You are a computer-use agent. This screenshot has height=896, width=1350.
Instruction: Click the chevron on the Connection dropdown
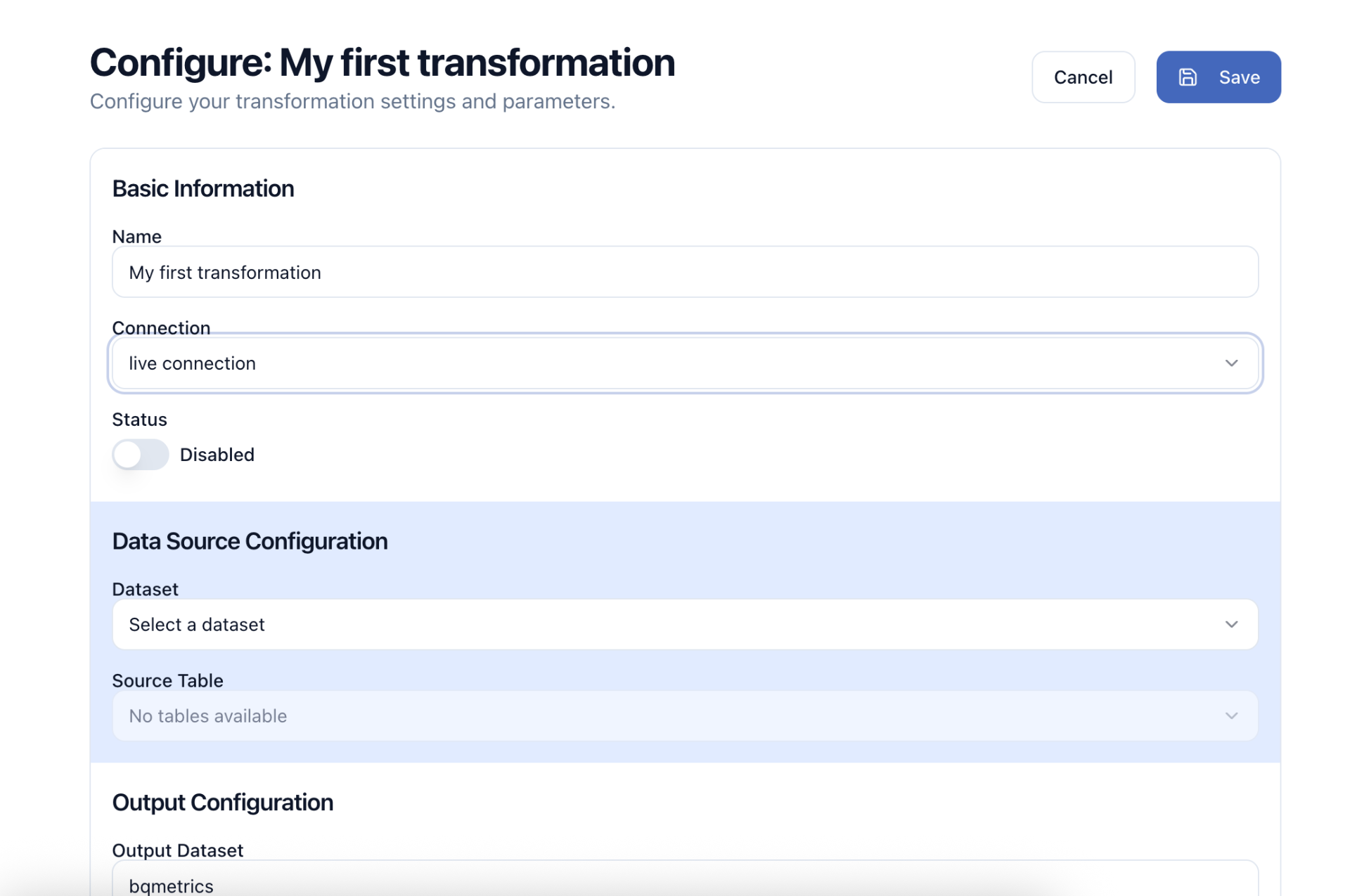(x=1231, y=363)
